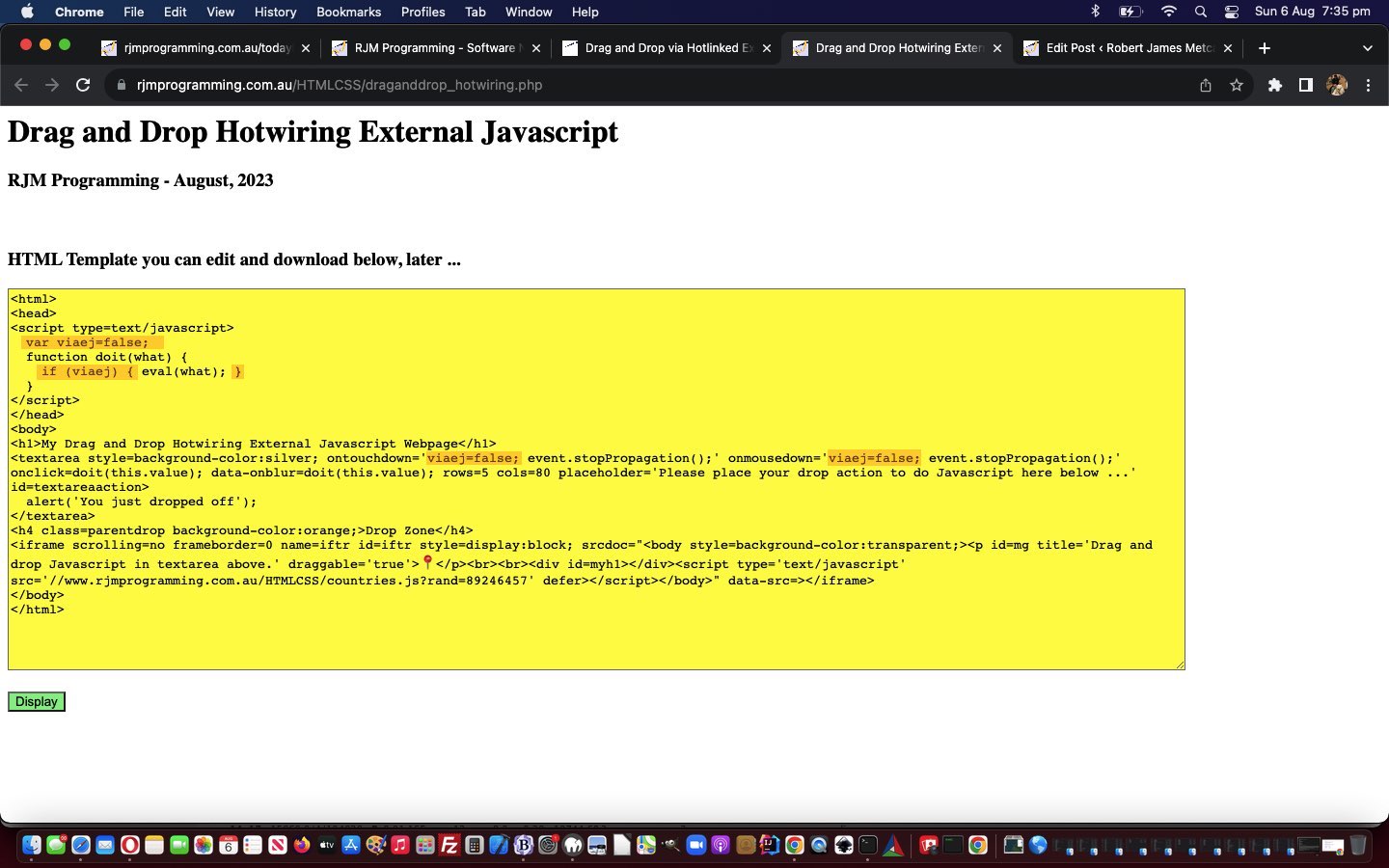Open the Tab menu

tap(475, 12)
